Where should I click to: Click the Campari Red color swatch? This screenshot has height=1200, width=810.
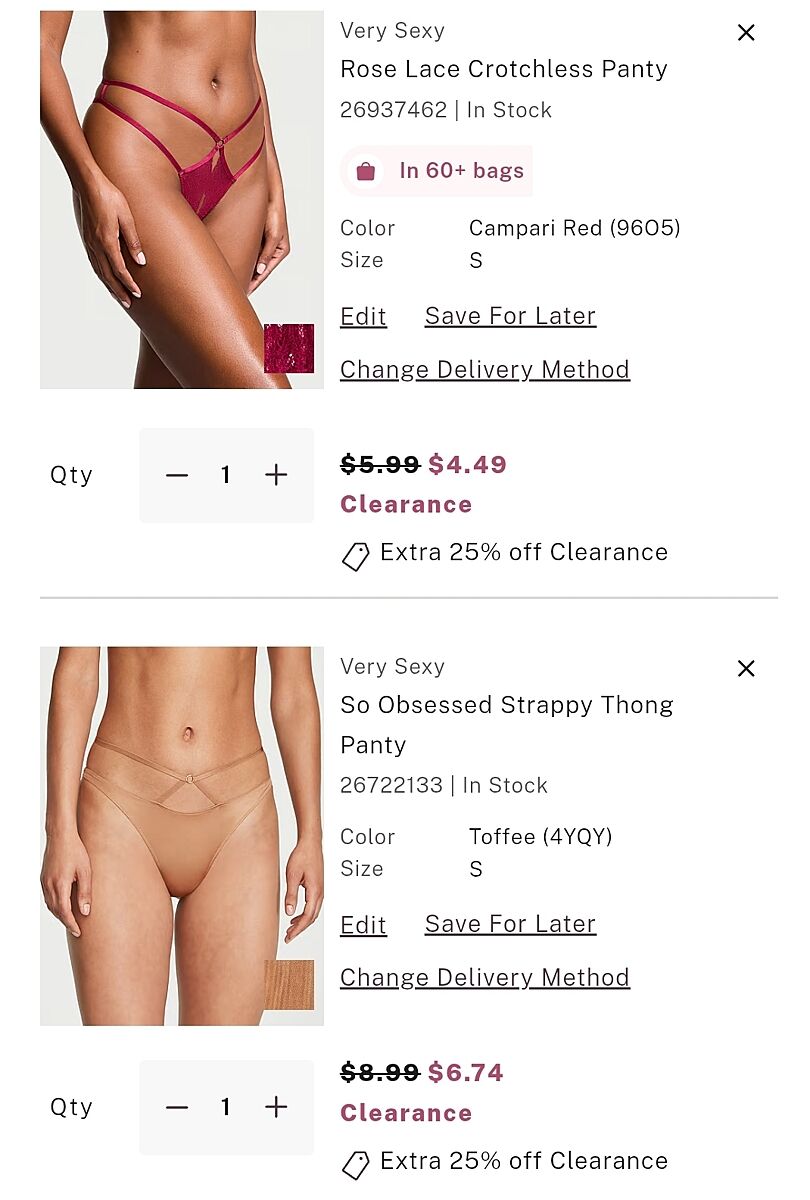(x=289, y=348)
